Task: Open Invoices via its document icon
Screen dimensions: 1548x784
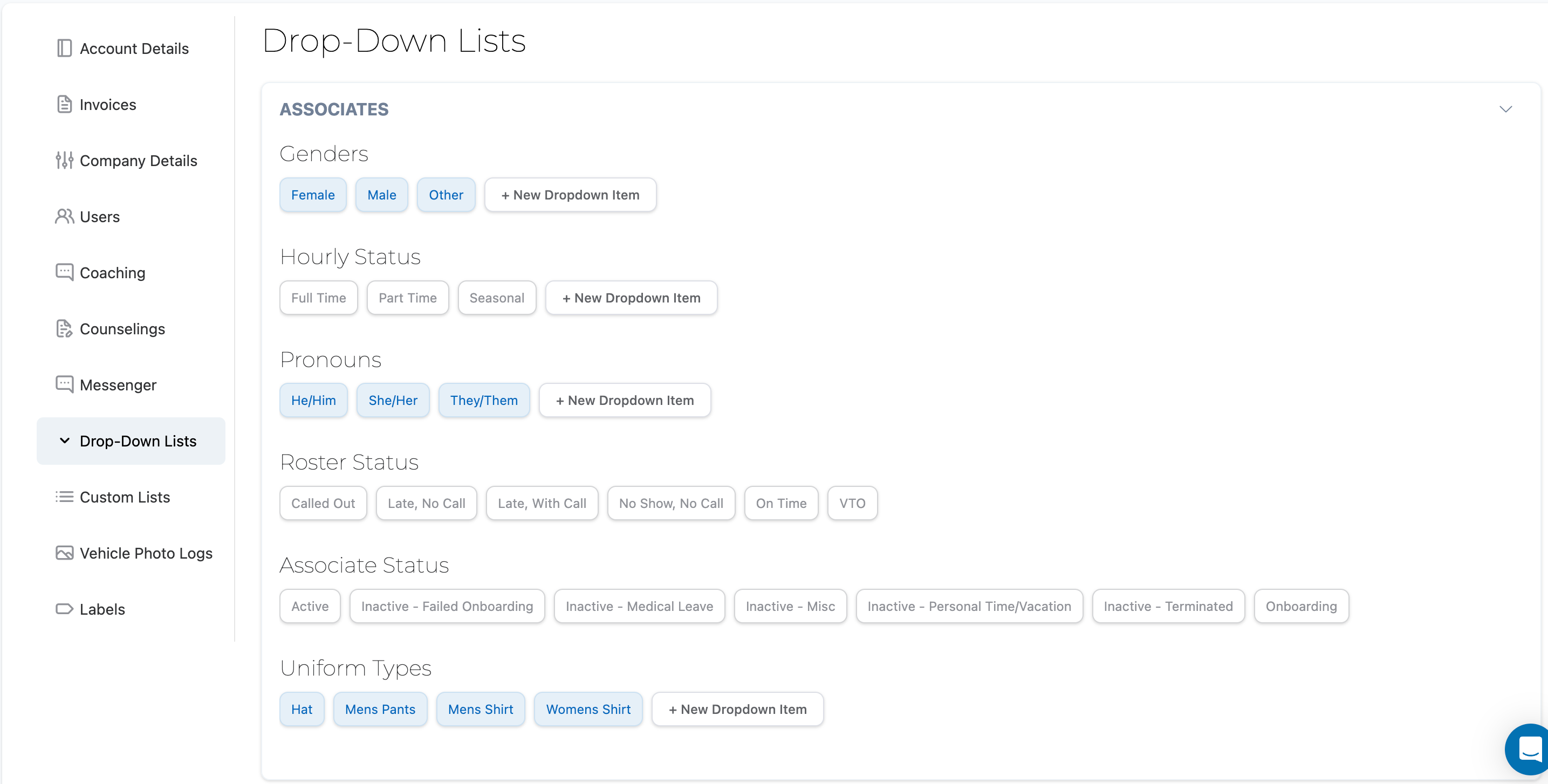Action: click(64, 105)
